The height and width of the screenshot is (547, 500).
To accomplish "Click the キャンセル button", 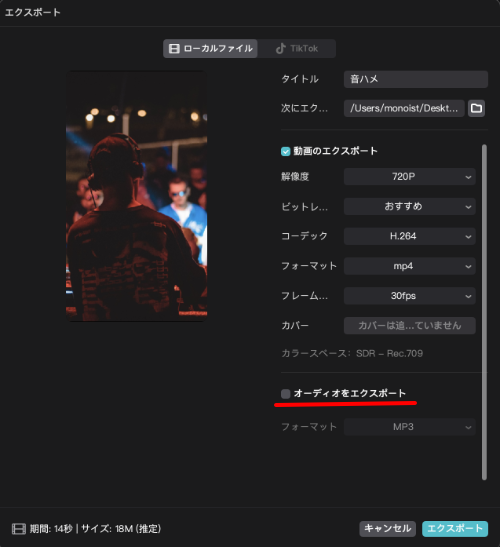I will [x=388, y=529].
